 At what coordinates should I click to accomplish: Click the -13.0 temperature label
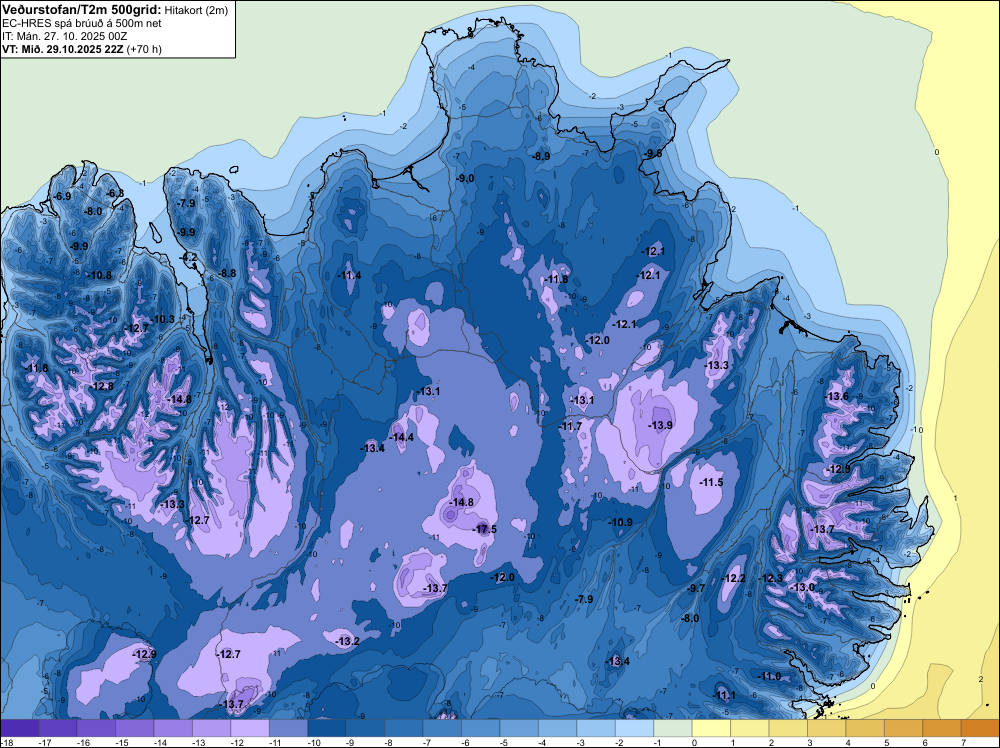[x=803, y=587]
